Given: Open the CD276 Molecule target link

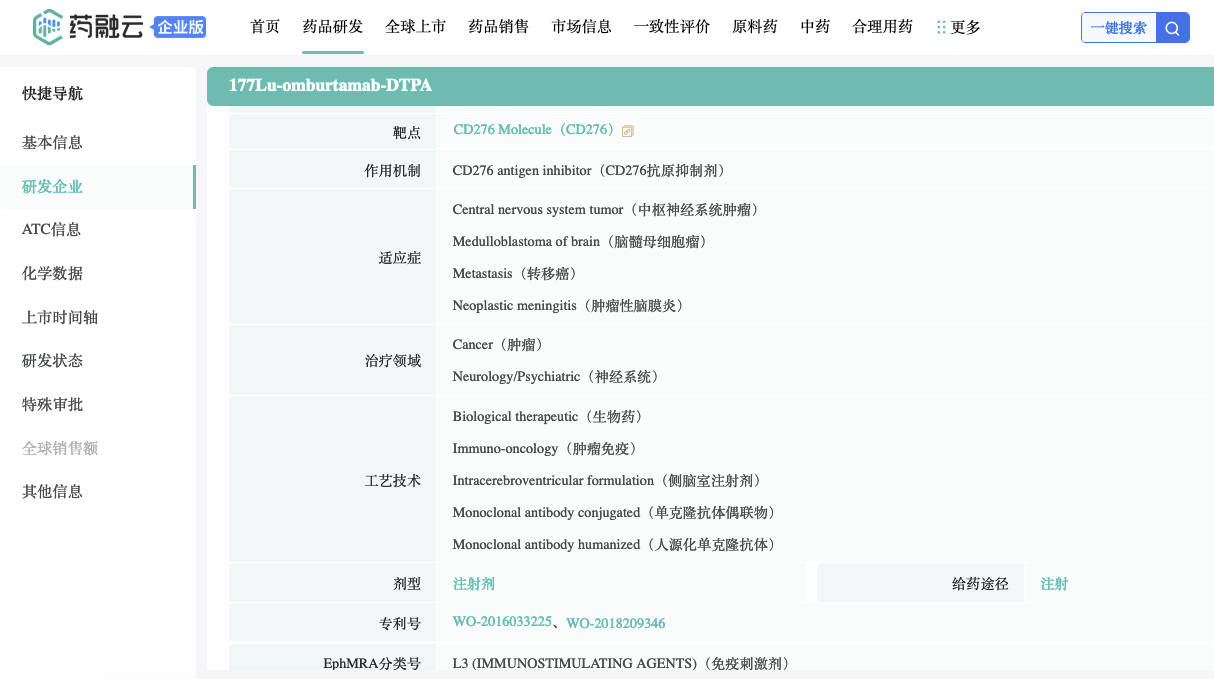Looking at the screenshot, I should 535,130.
